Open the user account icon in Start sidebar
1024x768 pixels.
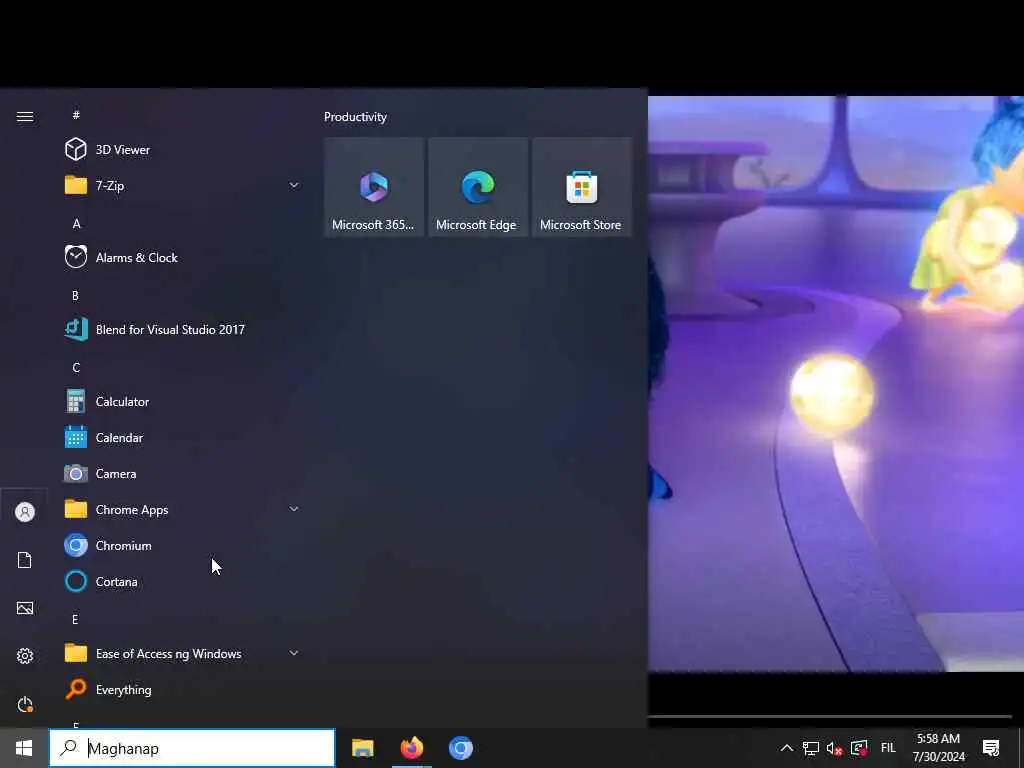tap(25, 512)
